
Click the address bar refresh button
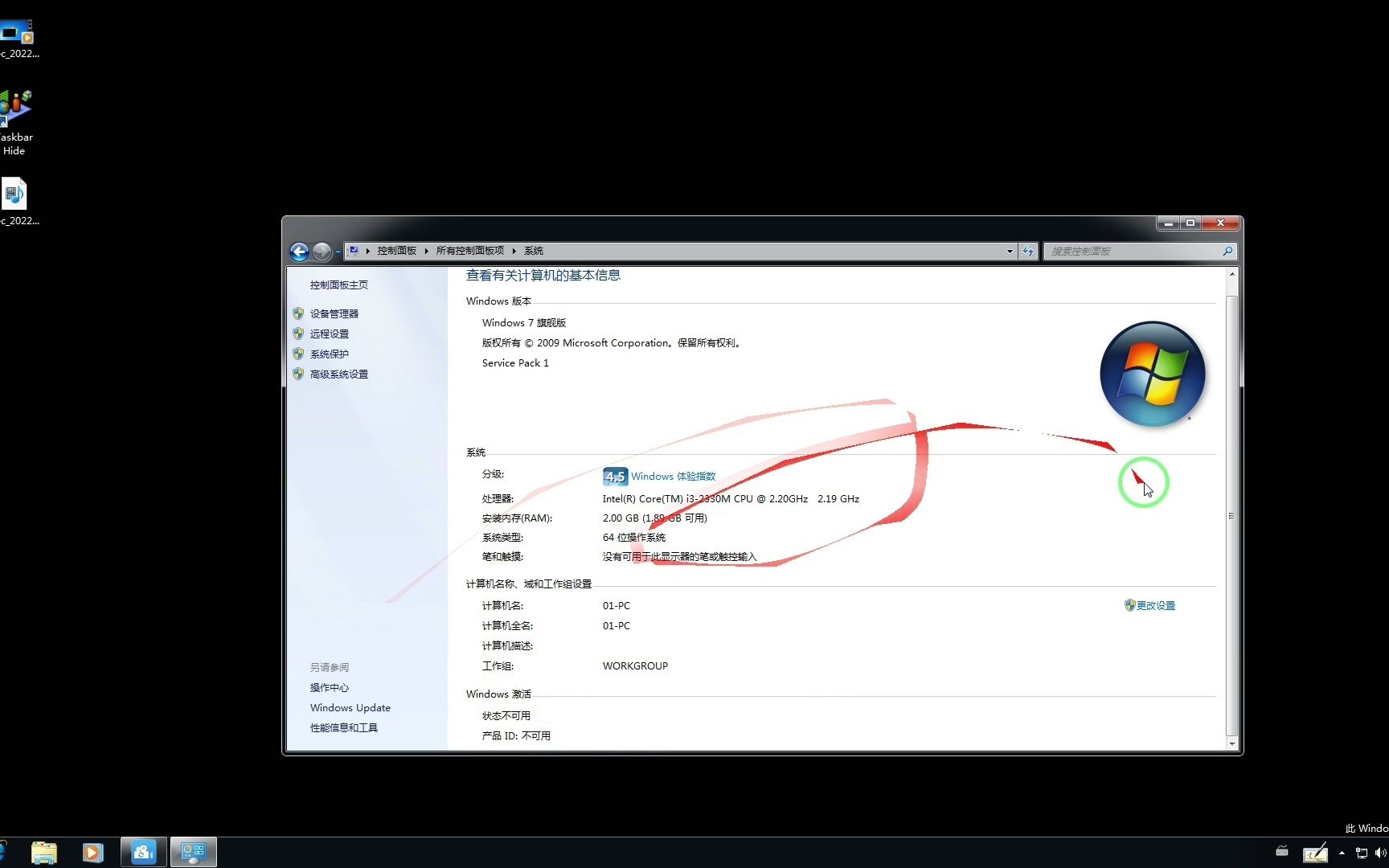pyautogui.click(x=1028, y=252)
